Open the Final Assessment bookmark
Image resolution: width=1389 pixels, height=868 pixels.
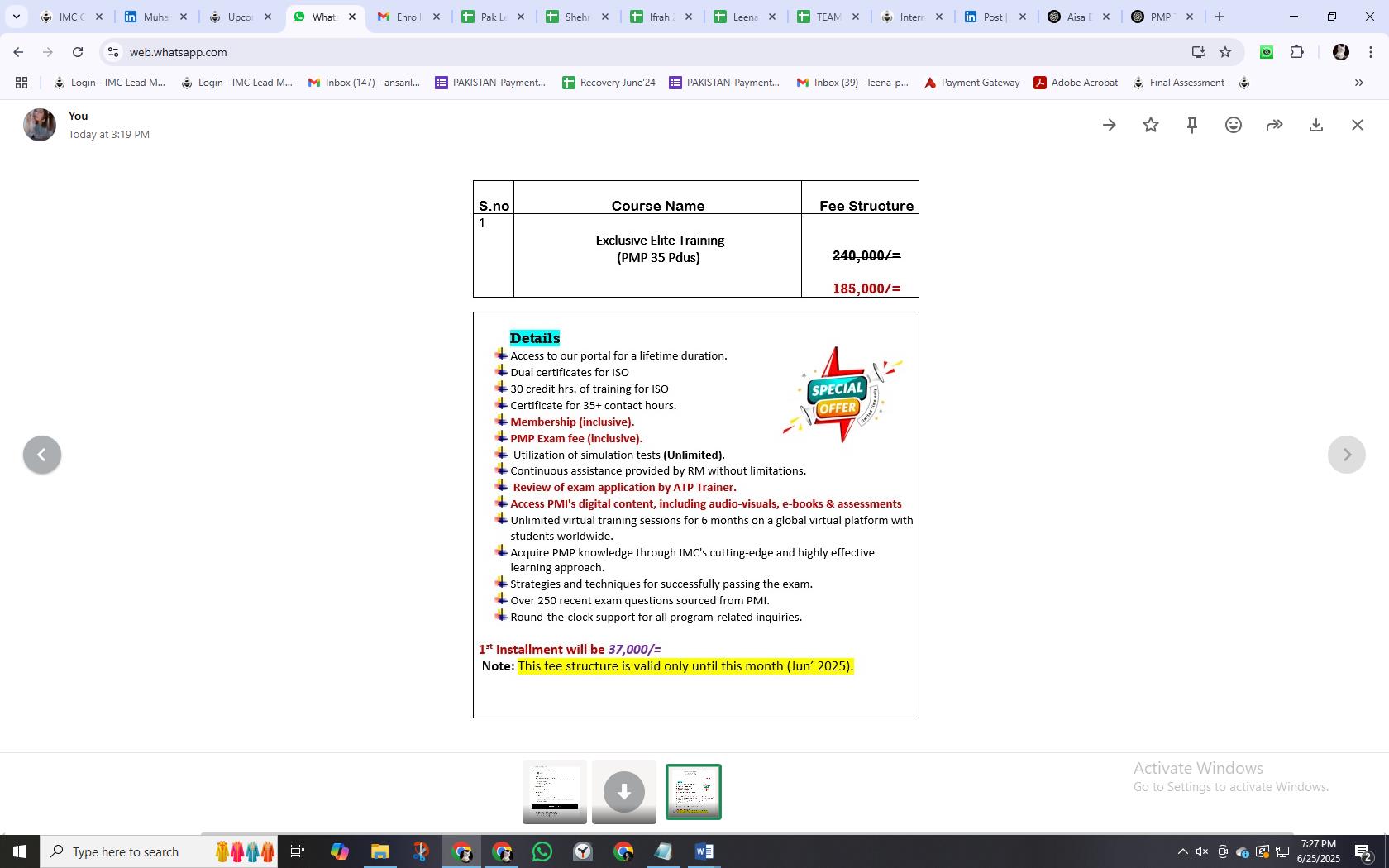(x=1178, y=83)
